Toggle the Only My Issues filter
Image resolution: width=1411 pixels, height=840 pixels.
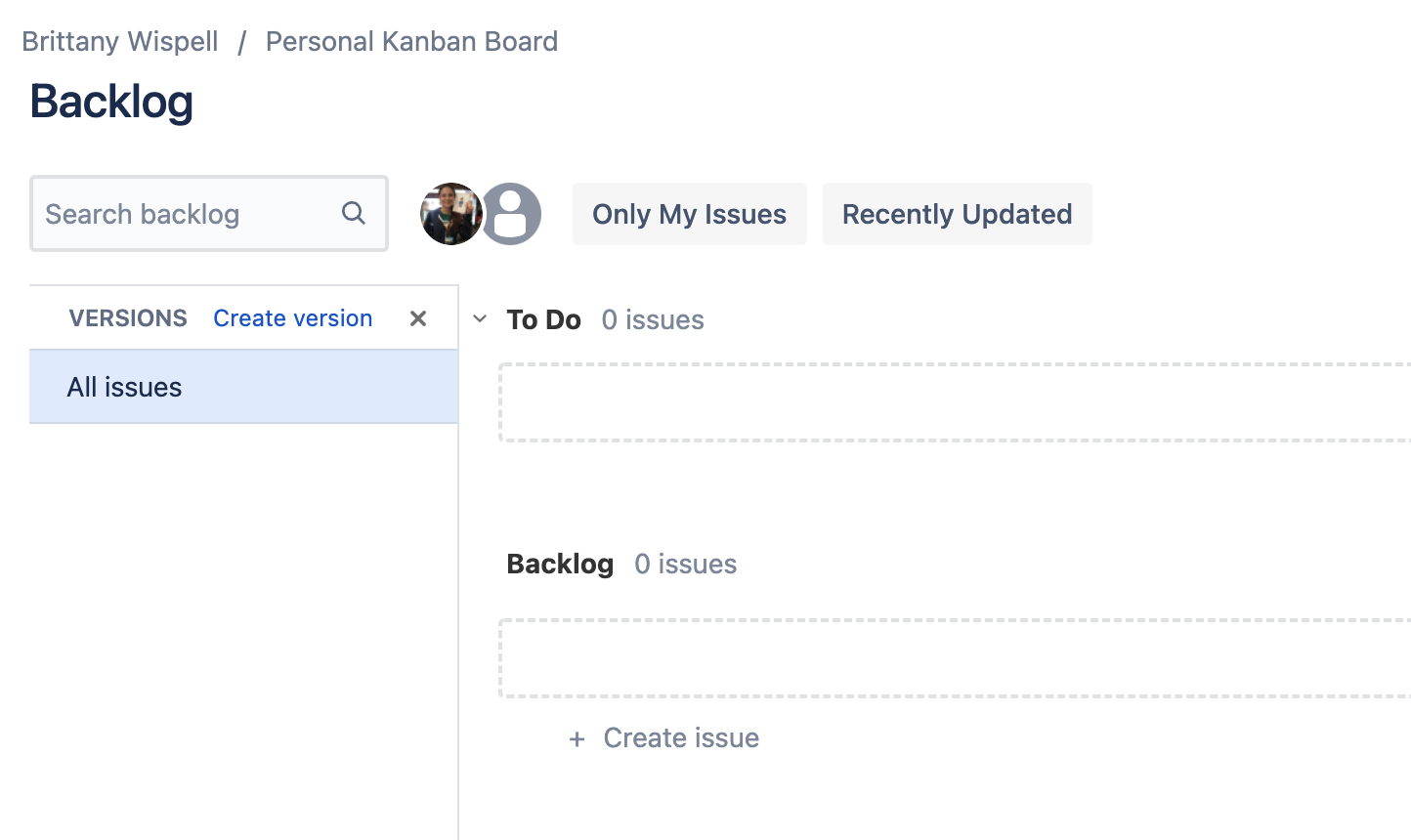(x=689, y=214)
